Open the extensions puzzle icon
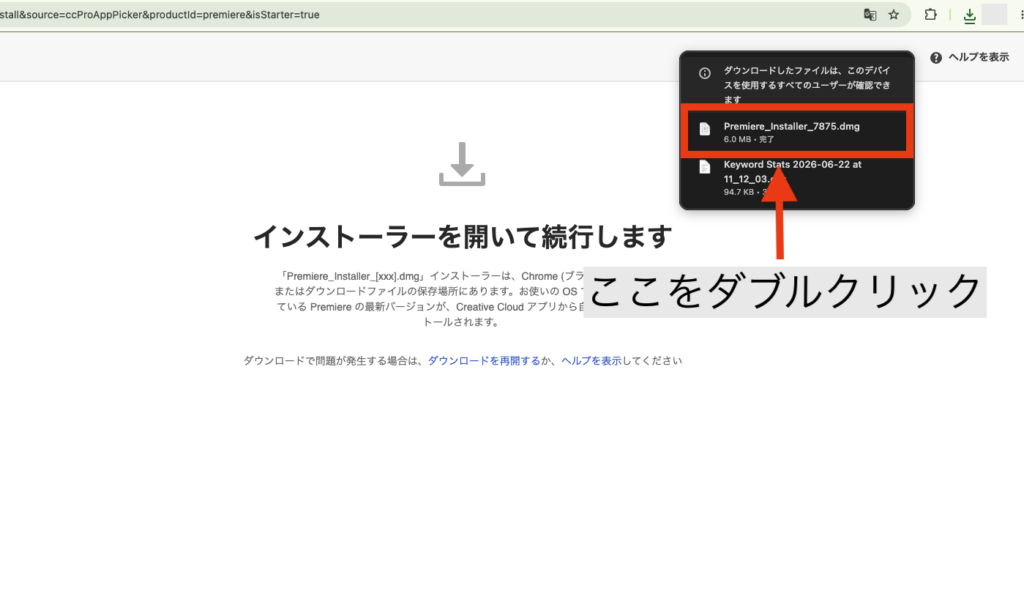 coord(931,14)
